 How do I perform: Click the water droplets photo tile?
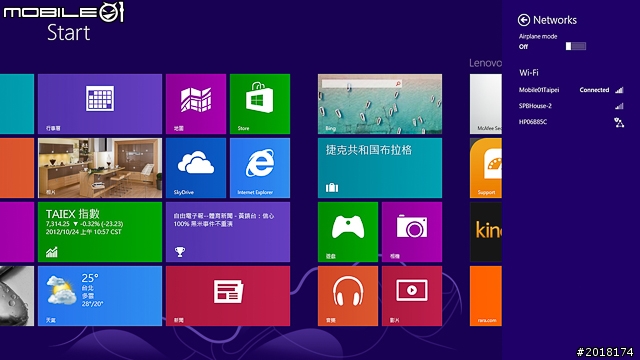point(17,296)
